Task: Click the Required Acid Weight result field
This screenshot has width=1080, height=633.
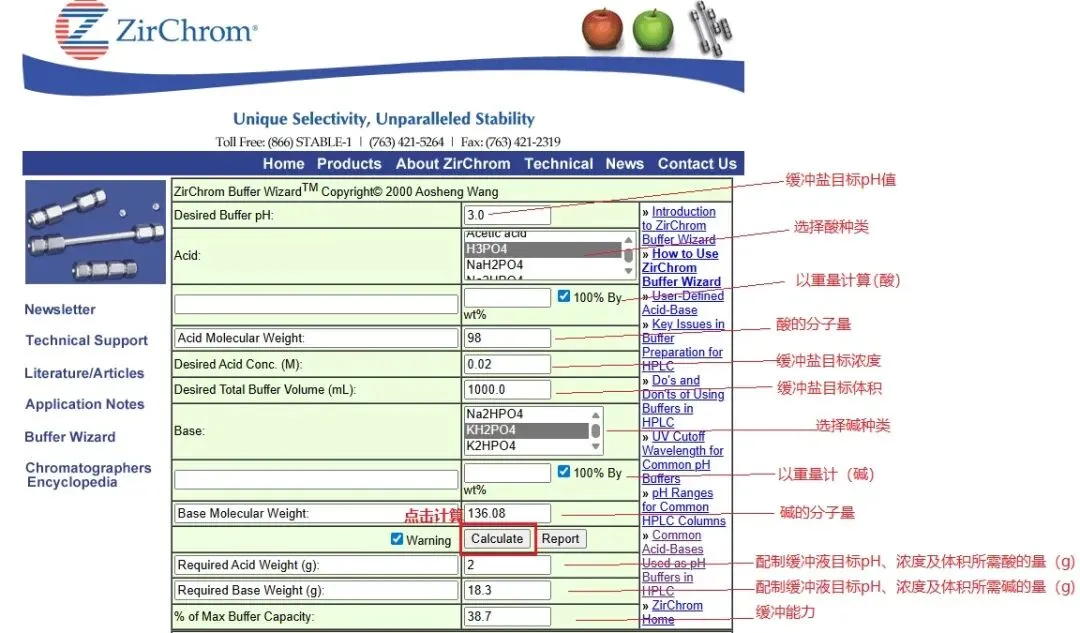Action: (507, 565)
